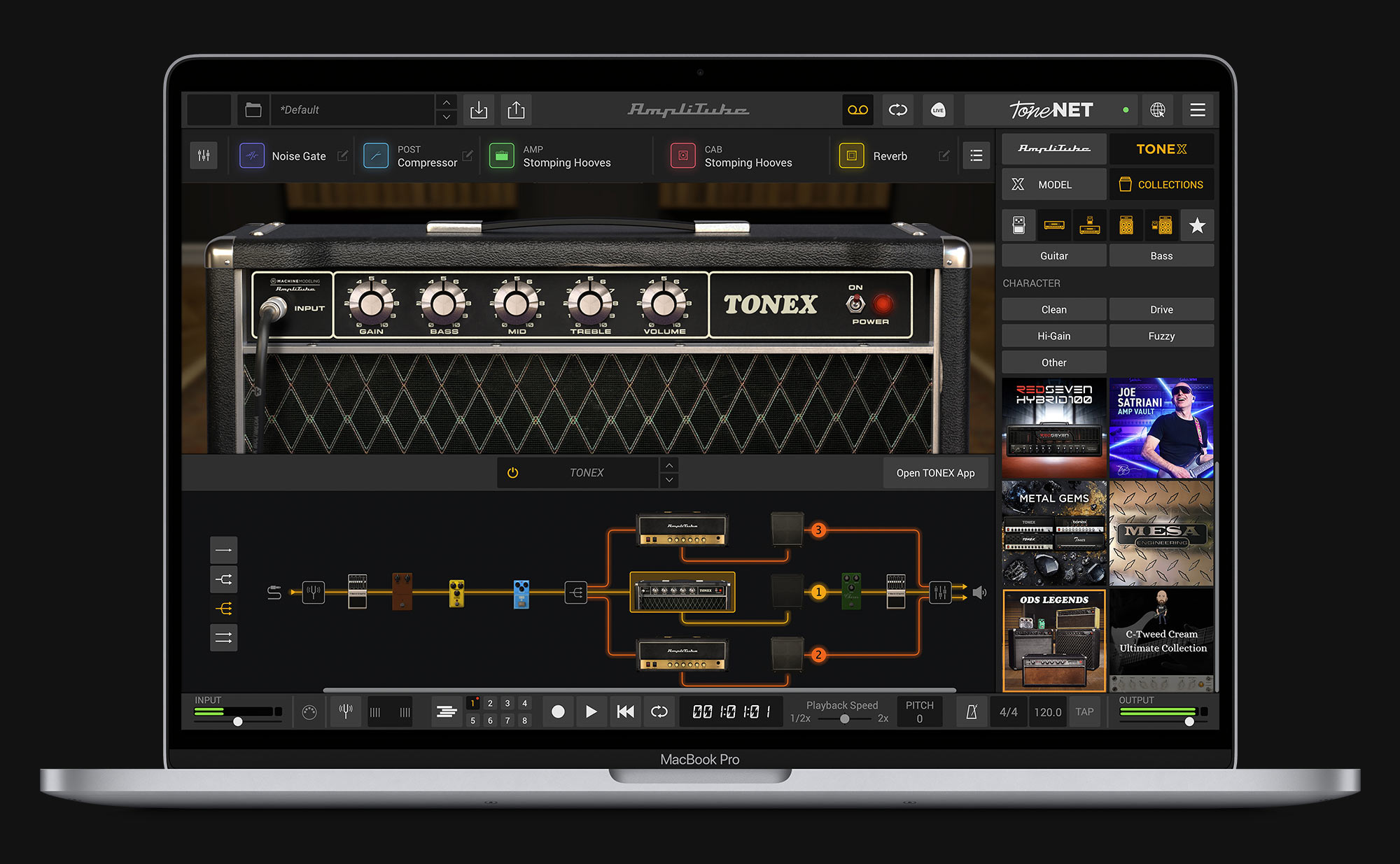Image resolution: width=1400 pixels, height=864 pixels.
Task: Switch to the AmpliTube tab in the sidebar
Action: (x=1053, y=148)
